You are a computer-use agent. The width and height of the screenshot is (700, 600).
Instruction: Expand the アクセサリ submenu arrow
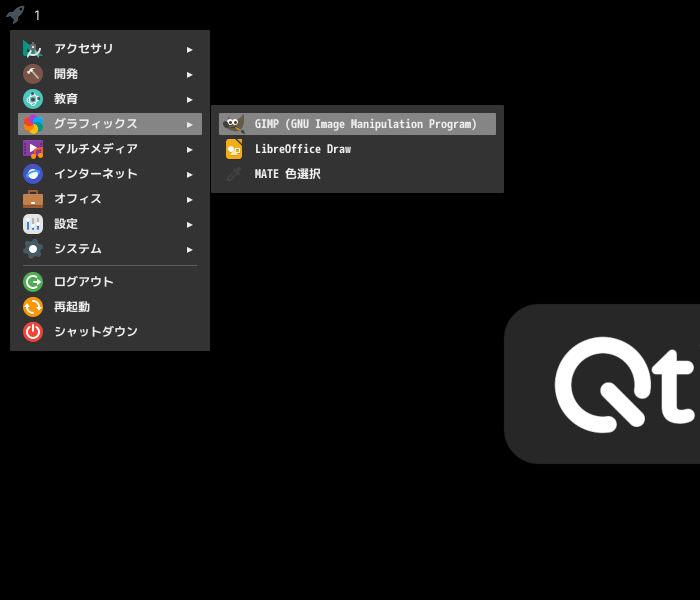(x=190, y=50)
